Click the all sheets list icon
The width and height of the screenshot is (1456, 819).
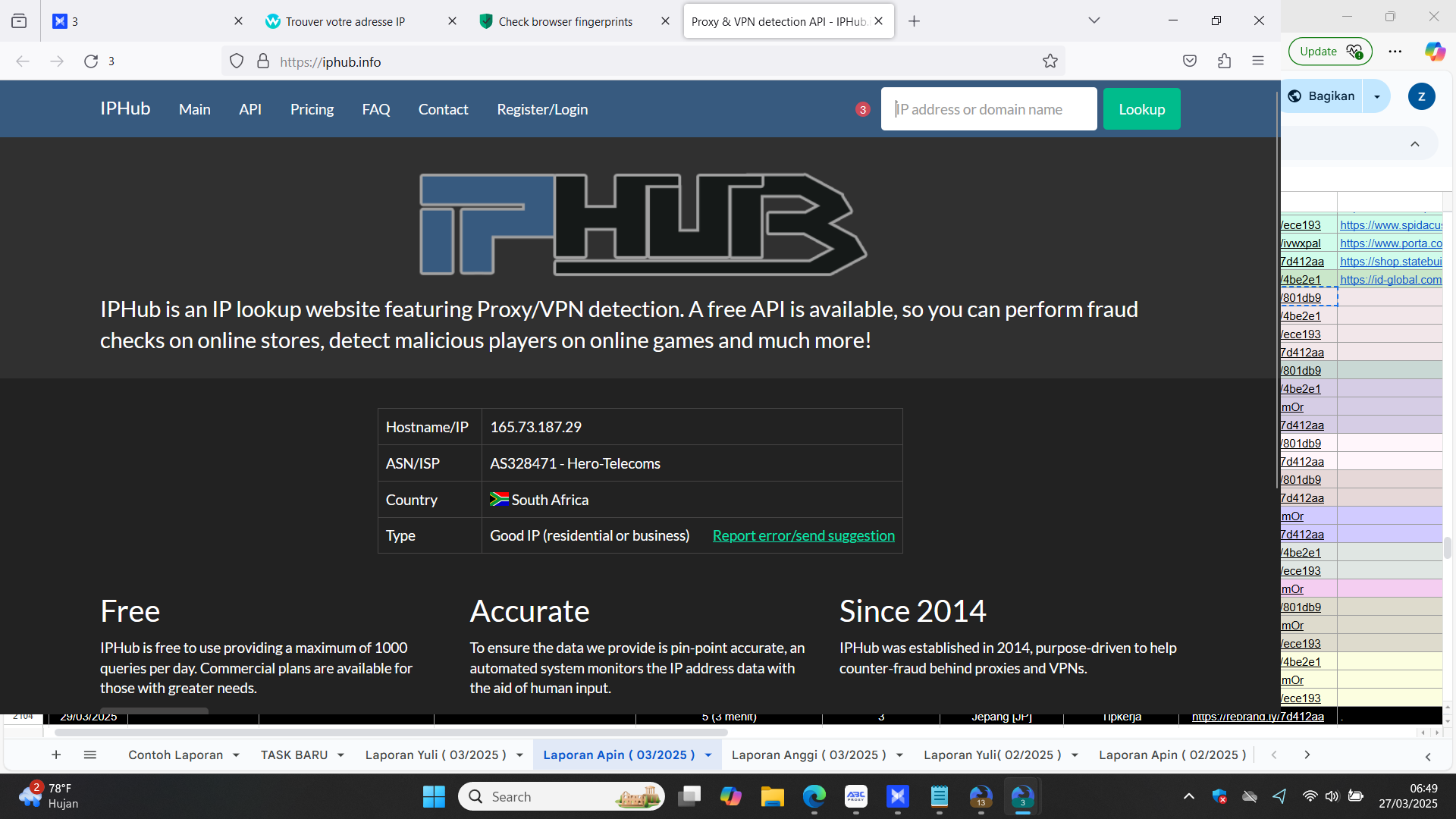tap(89, 755)
